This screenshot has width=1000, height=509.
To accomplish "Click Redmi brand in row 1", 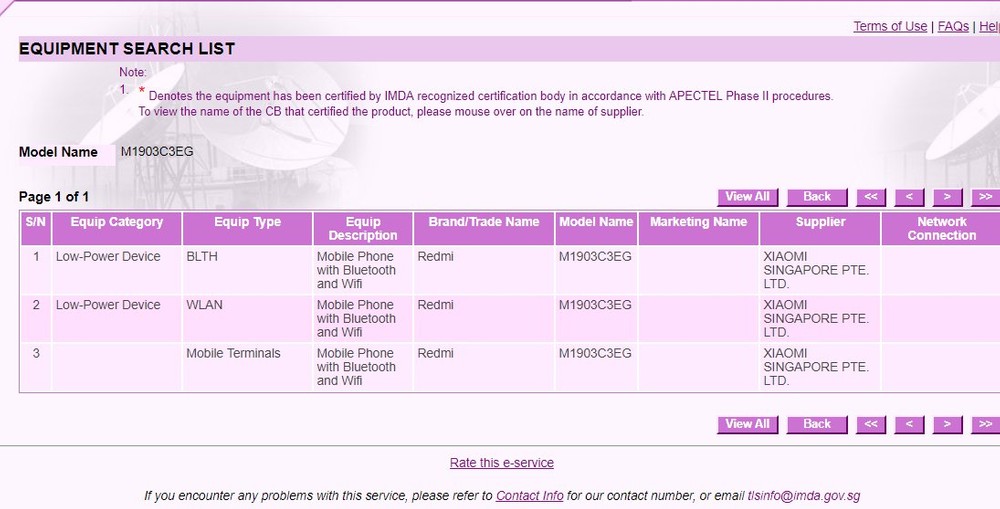I will click(436, 256).
